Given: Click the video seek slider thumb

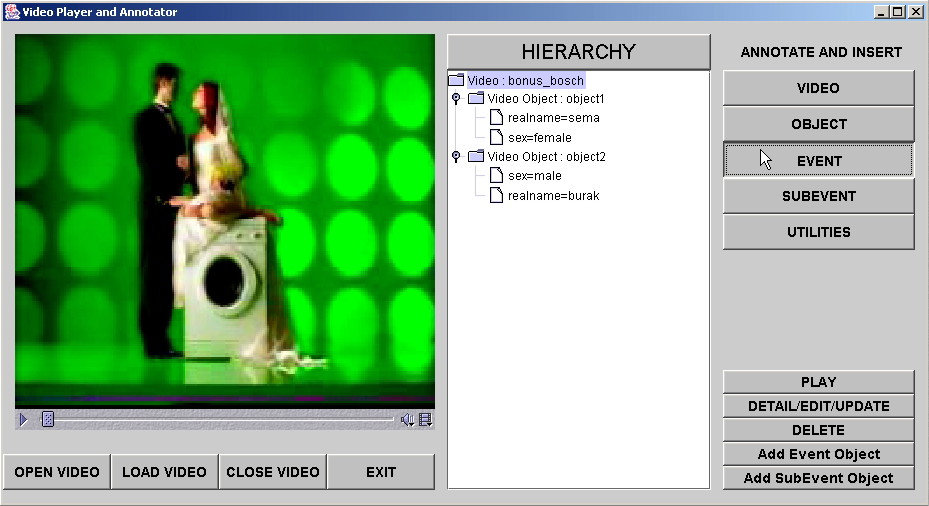Looking at the screenshot, I should tap(47, 420).
